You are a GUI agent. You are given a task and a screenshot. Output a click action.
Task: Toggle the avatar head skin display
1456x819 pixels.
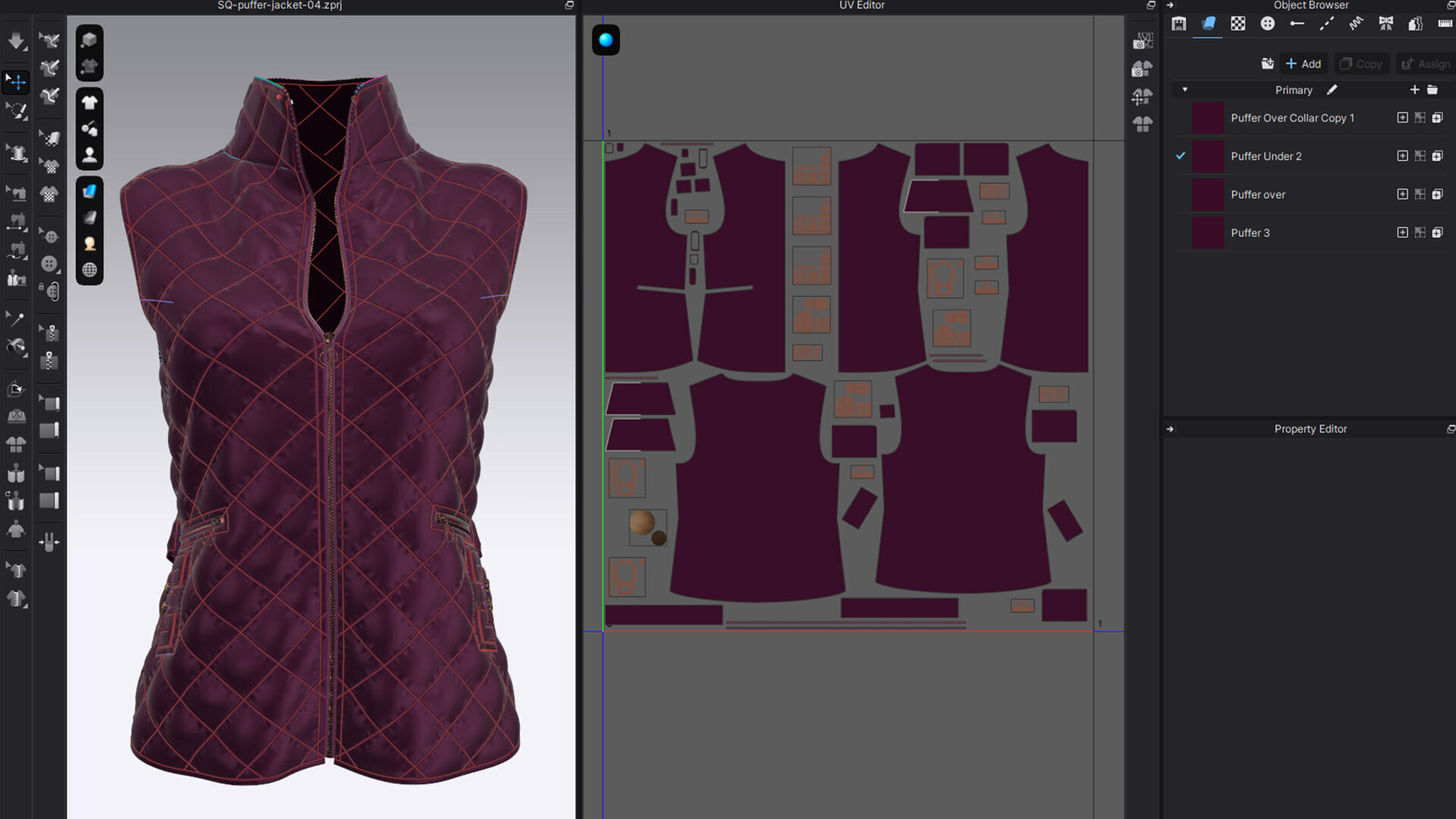tap(89, 243)
